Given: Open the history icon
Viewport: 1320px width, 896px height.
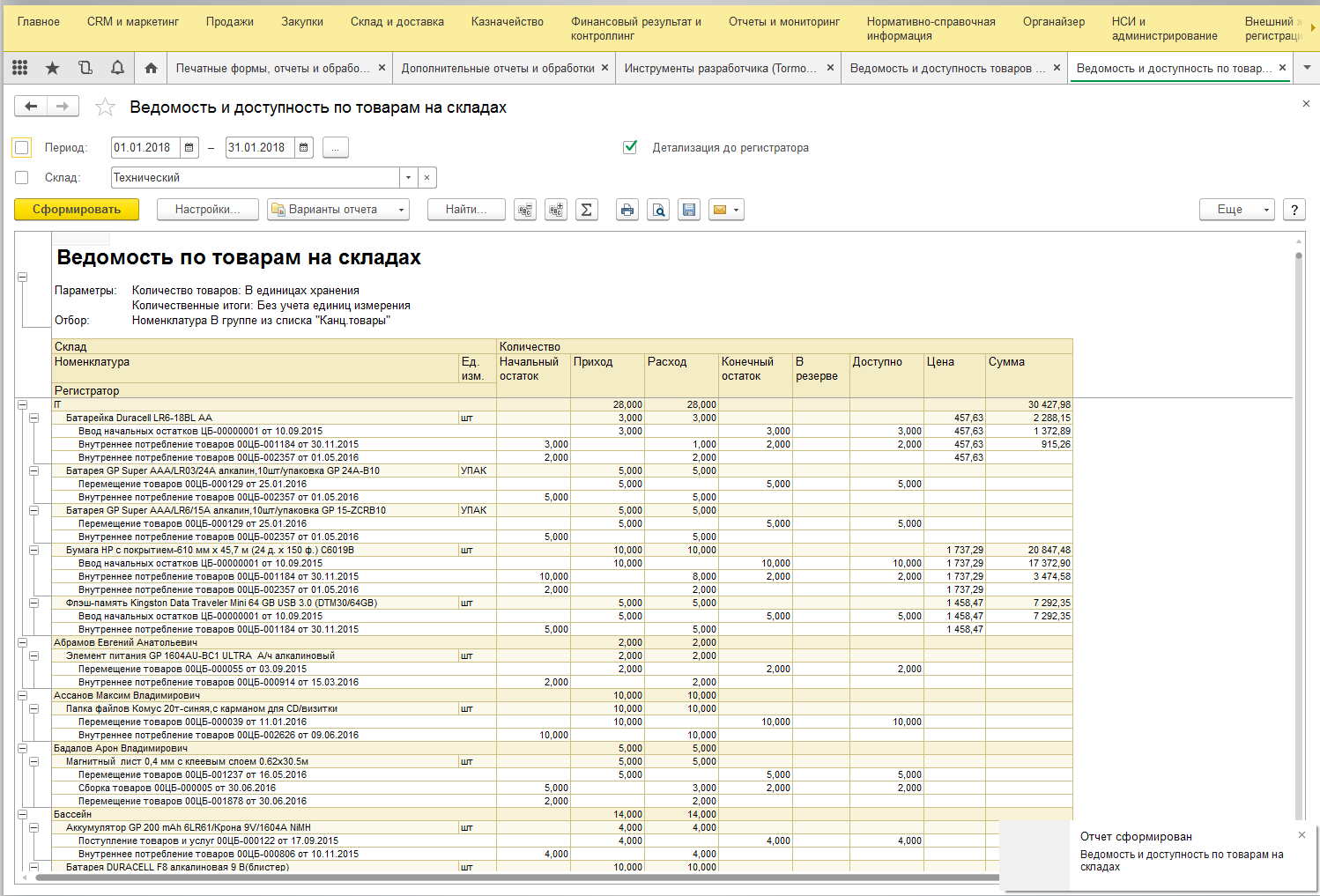Looking at the screenshot, I should [85, 68].
